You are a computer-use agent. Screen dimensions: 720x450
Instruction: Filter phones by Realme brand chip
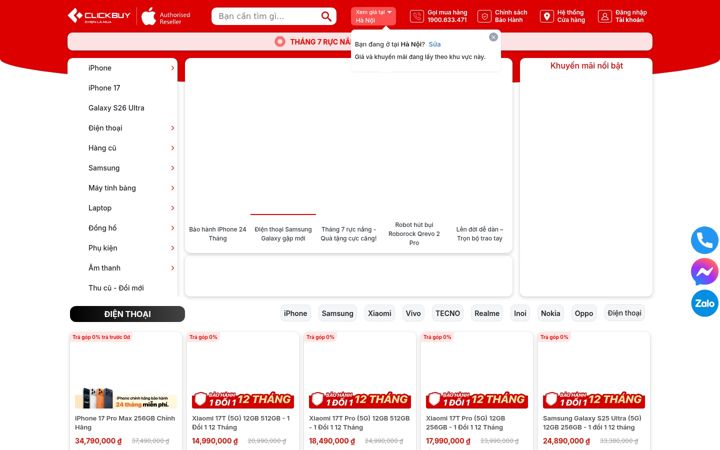point(487,313)
